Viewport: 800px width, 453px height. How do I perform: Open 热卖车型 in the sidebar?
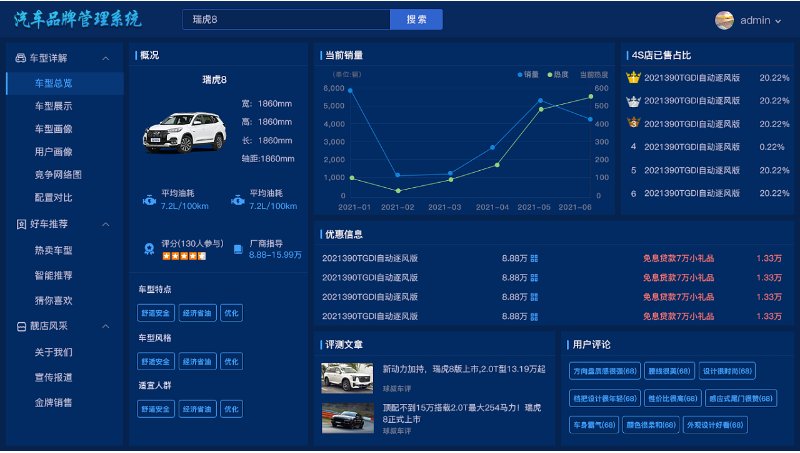tap(54, 250)
